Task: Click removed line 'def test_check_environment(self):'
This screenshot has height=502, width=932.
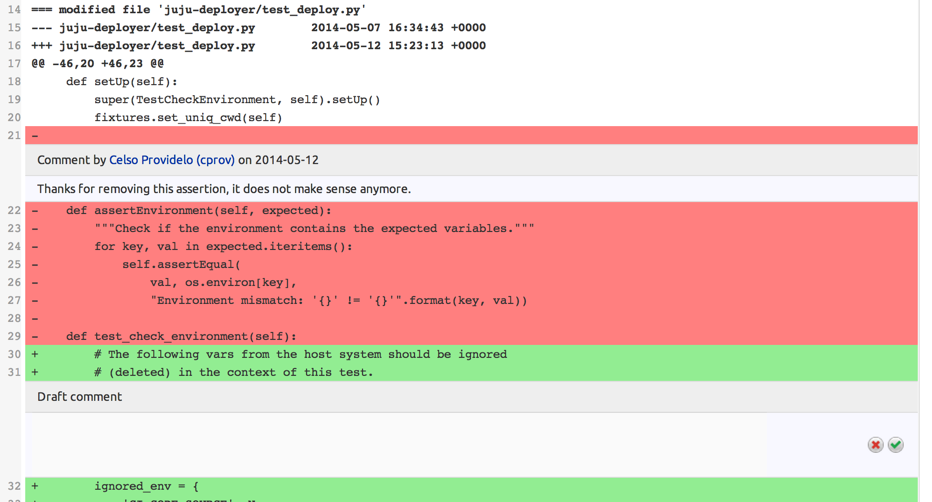Action: [x=181, y=337]
